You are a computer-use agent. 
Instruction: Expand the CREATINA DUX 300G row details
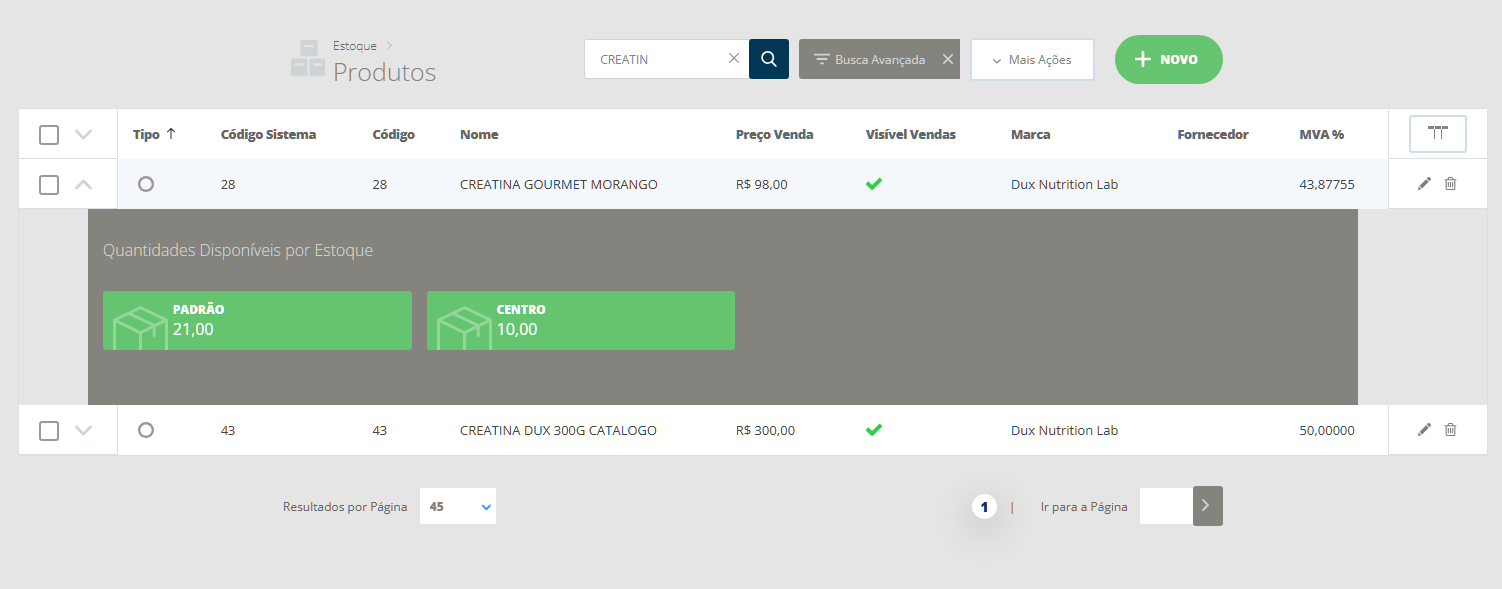tap(84, 431)
